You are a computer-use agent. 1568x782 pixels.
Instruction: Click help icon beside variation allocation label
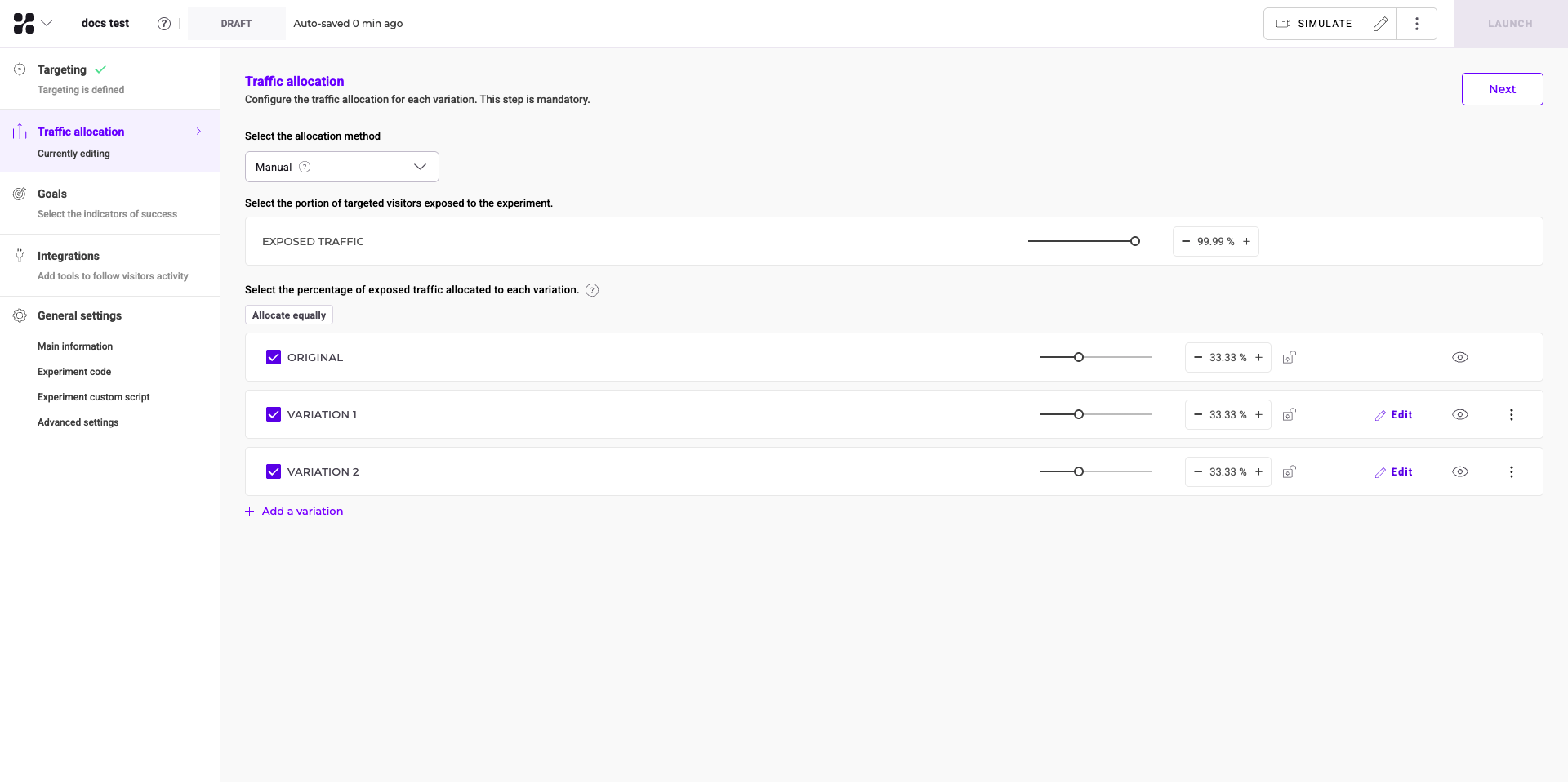592,290
